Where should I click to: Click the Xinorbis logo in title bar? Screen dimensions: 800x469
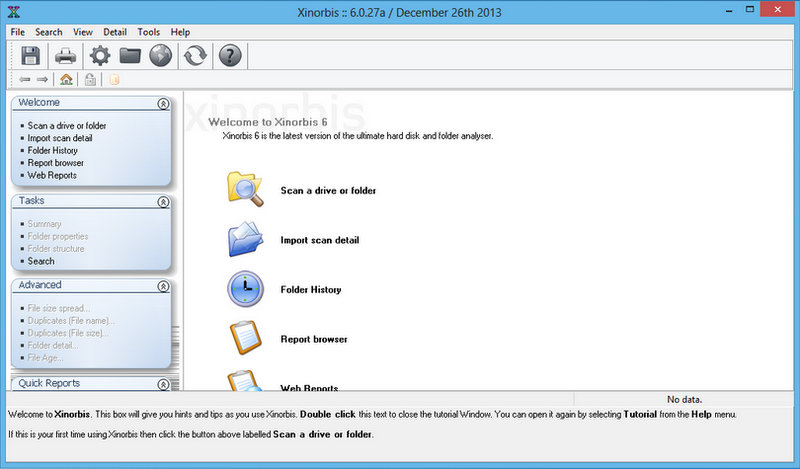coord(14,12)
